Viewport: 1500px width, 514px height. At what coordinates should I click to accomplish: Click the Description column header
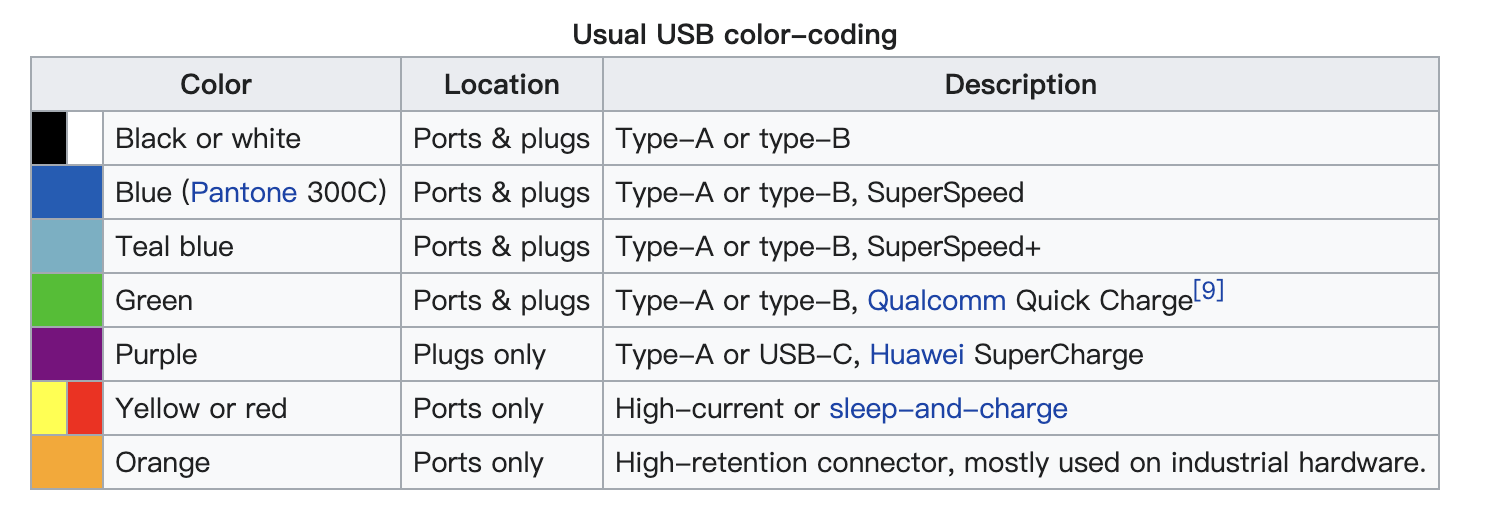pos(1020,84)
